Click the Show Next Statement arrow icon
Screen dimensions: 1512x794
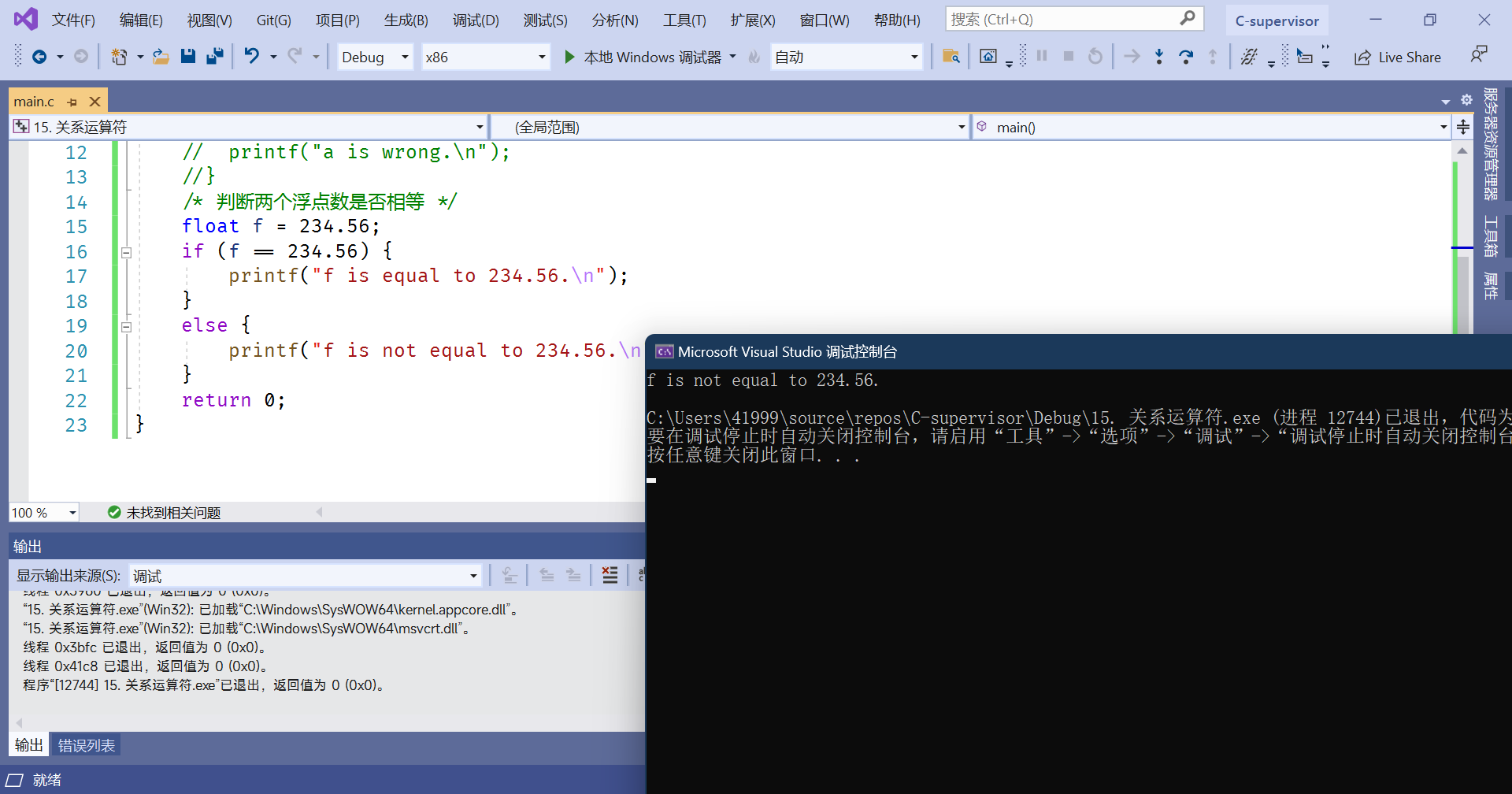point(1132,57)
